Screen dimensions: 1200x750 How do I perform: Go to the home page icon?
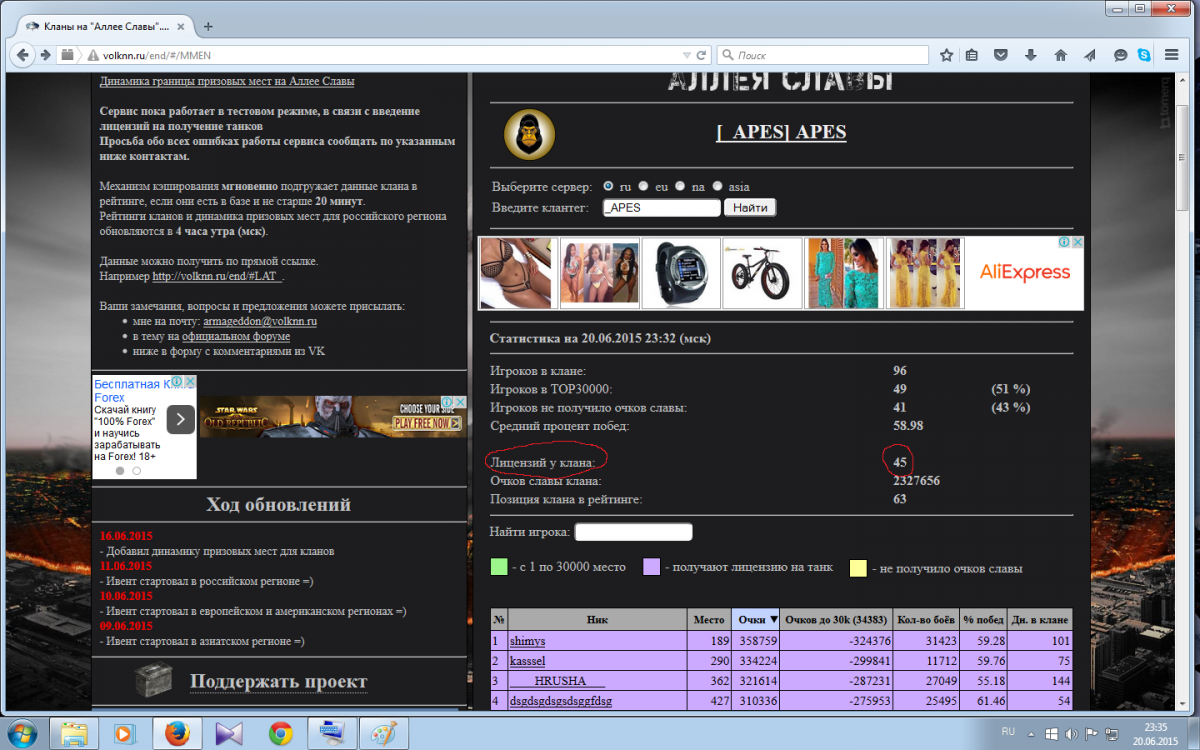tap(1061, 55)
